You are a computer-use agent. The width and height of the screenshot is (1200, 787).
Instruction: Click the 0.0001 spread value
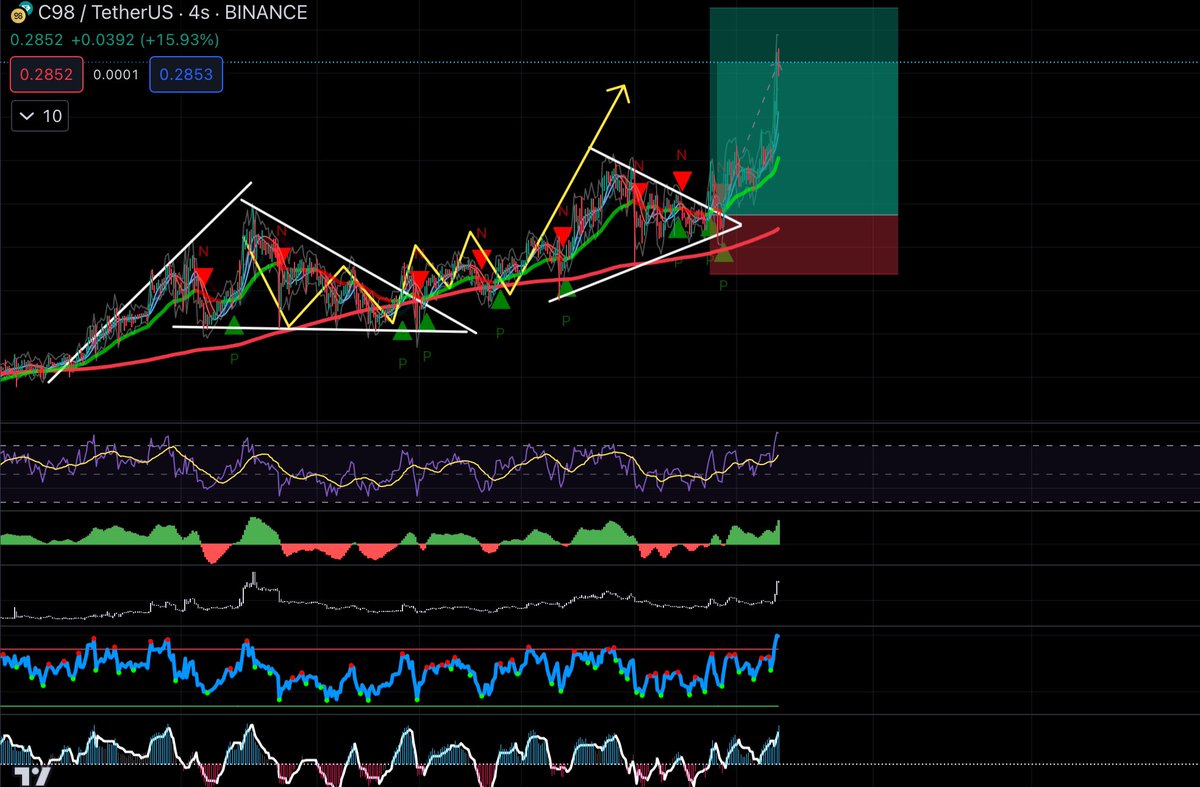point(116,75)
